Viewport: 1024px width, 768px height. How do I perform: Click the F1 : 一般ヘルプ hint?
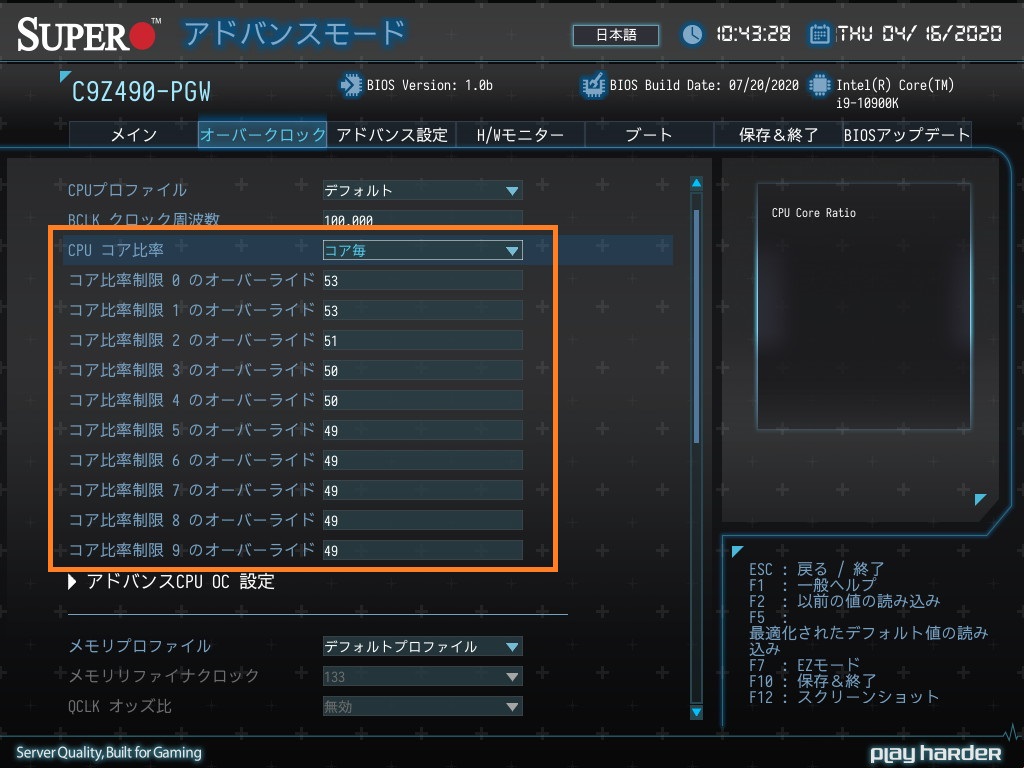tap(812, 584)
